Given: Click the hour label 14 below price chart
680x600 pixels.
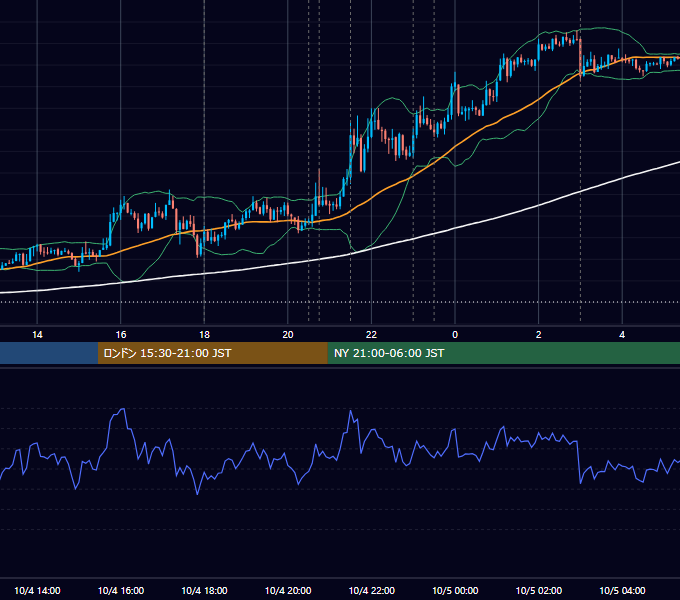Looking at the screenshot, I should (x=37, y=335).
